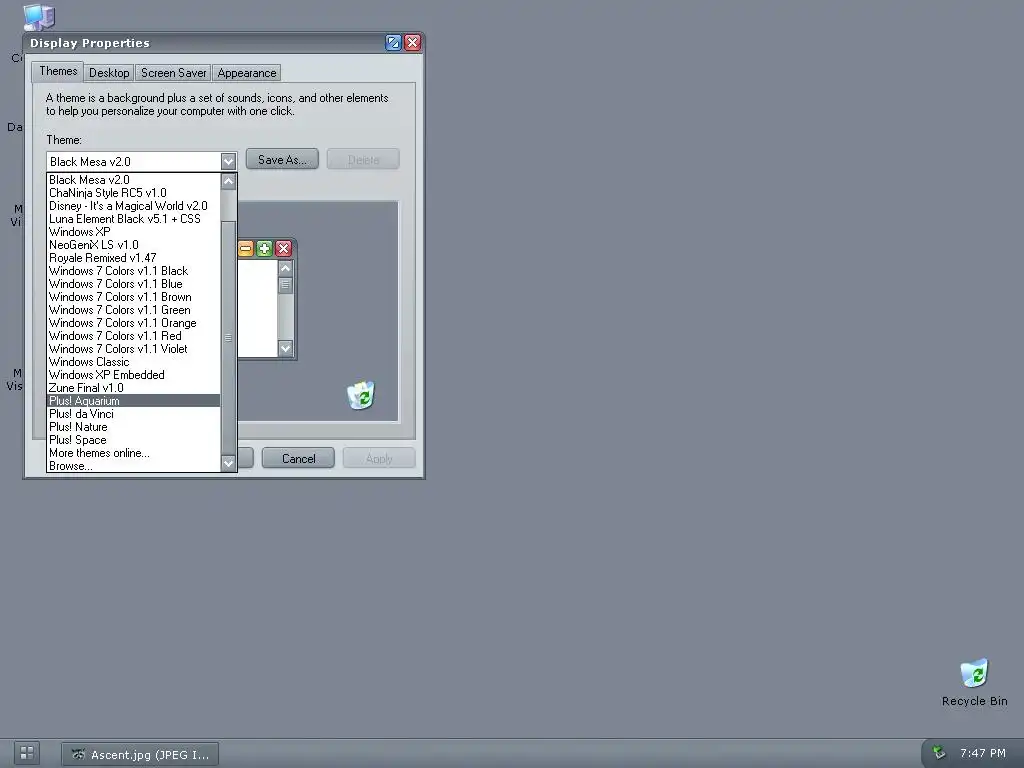Select the Windows XP theme entry
The image size is (1024, 768).
[x=134, y=232]
